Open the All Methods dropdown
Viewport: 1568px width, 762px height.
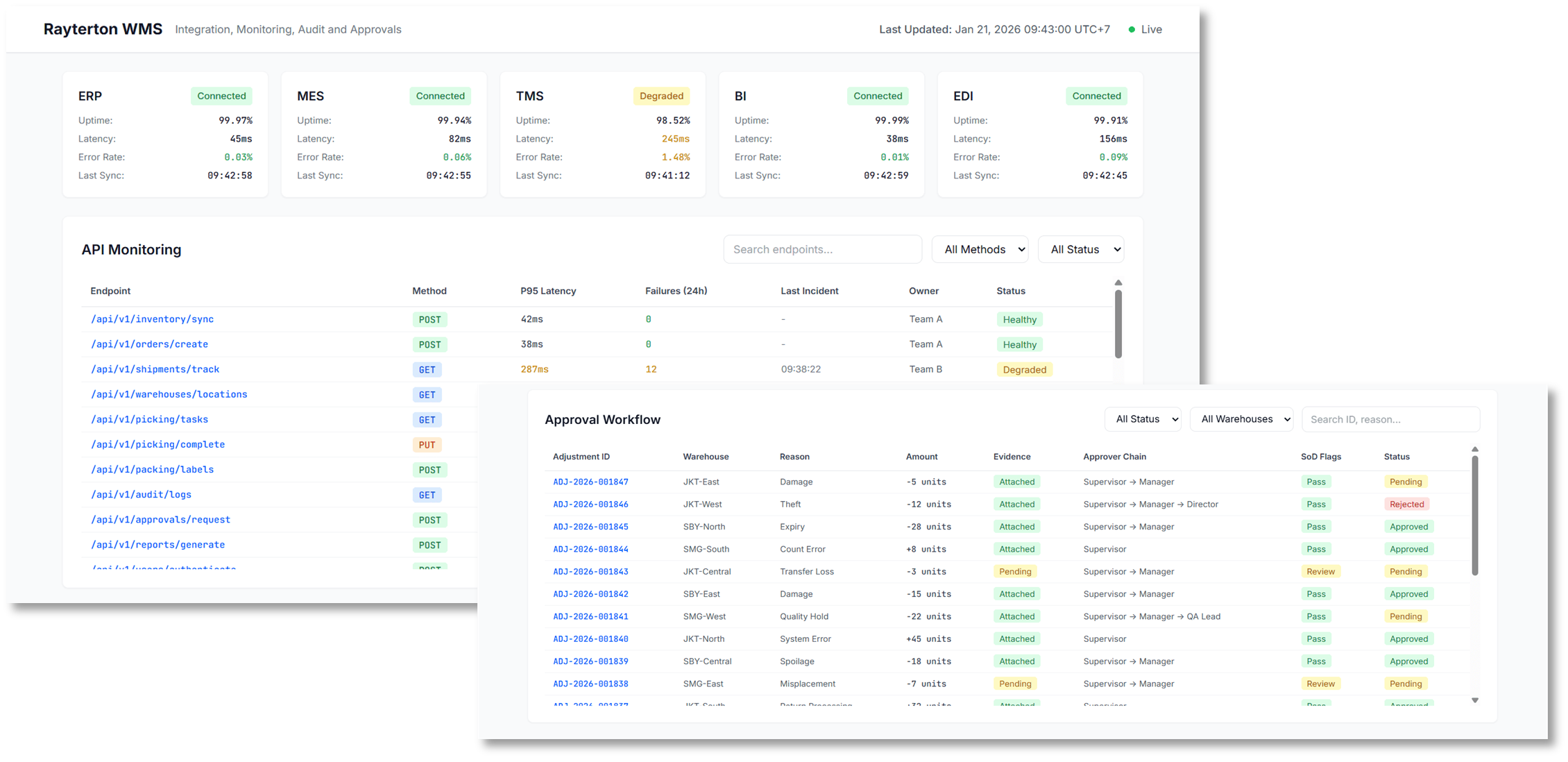pos(980,249)
